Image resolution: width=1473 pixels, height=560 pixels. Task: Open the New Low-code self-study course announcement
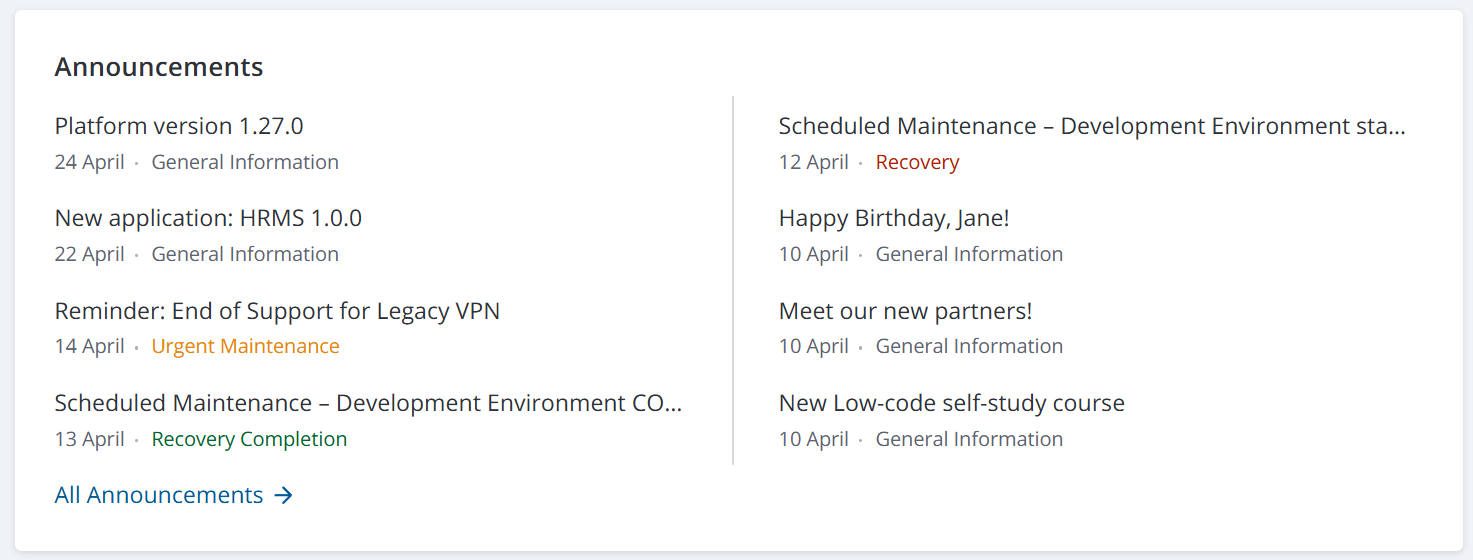951,403
